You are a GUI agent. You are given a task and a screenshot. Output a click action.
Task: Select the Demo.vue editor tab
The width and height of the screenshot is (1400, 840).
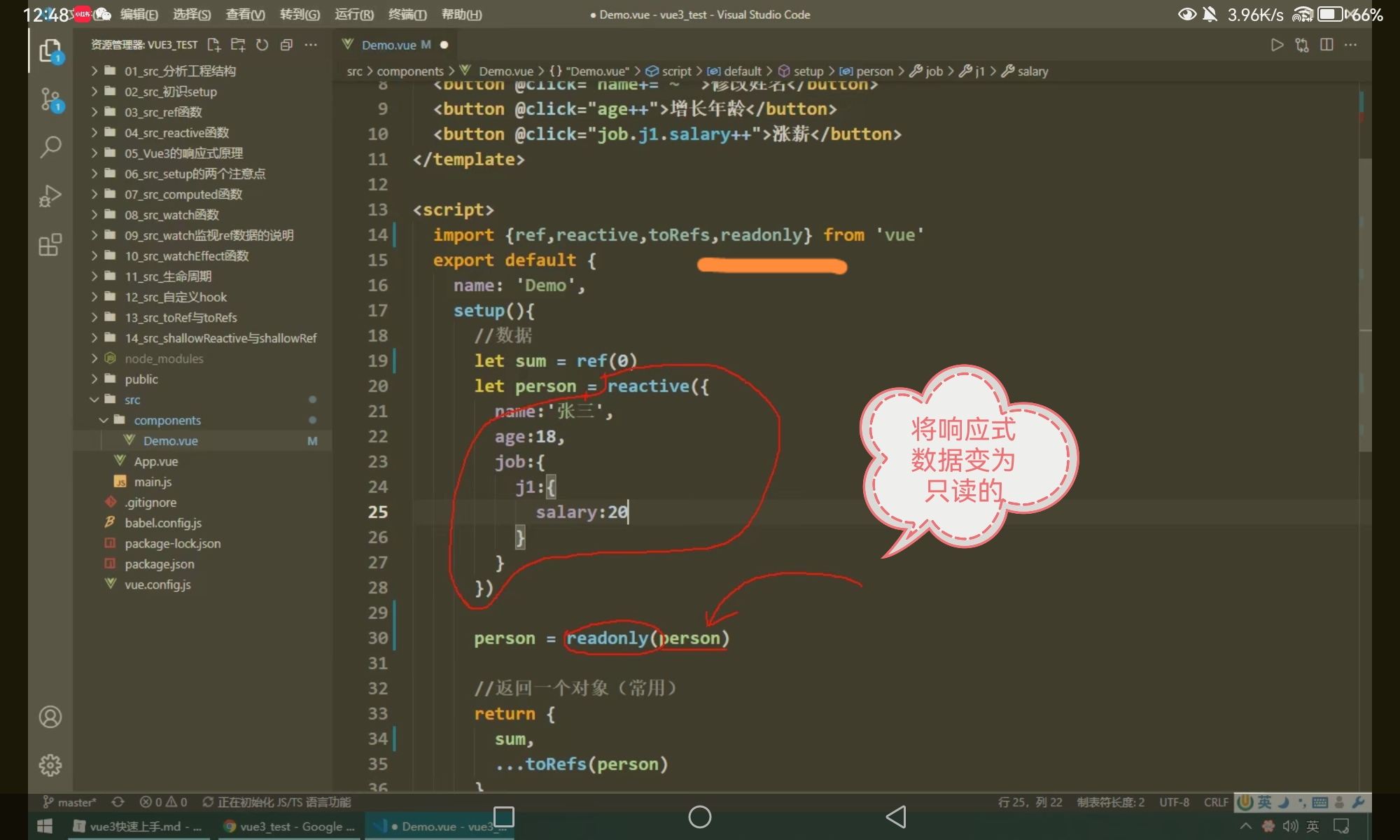(389, 45)
